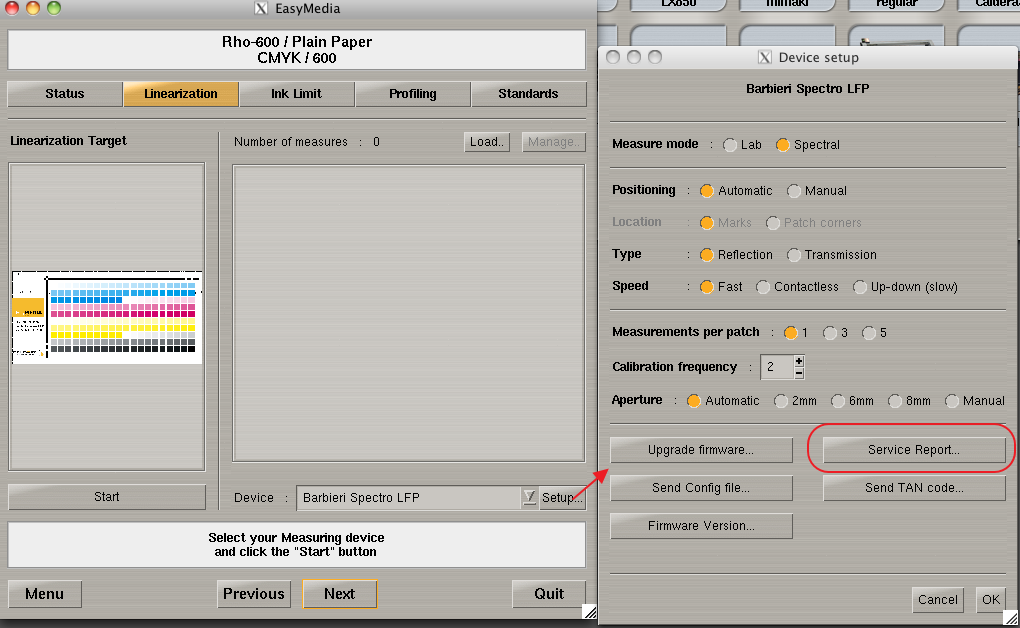
Task: Open the Profiling tab
Action: point(413,94)
